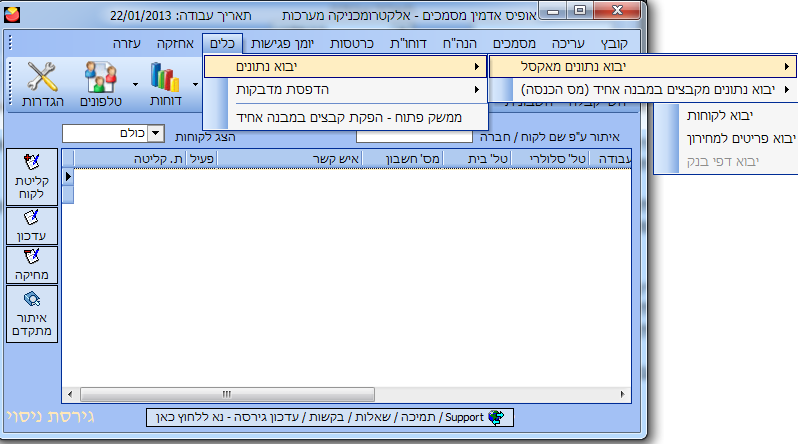Viewport: 798px width, 444px height.
Task: Open the טלפונים contacts icon
Action: click(x=101, y=84)
